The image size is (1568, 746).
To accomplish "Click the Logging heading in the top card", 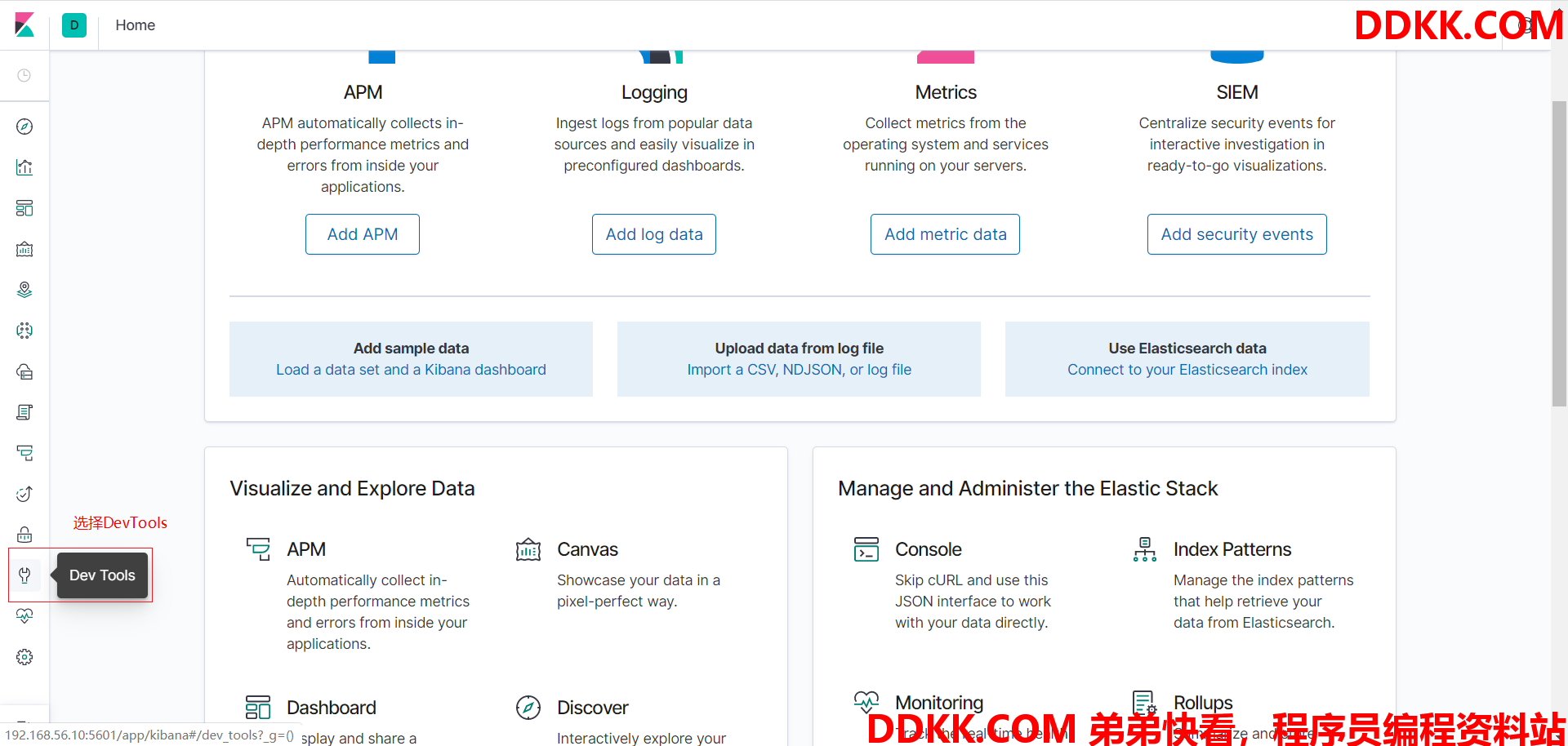I will [x=654, y=92].
